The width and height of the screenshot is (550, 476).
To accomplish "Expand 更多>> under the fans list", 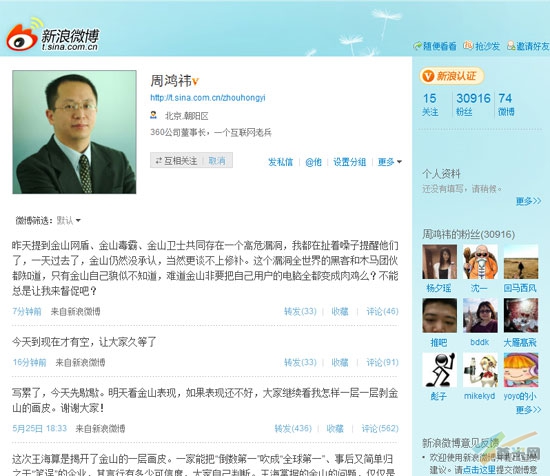I will pos(528,410).
